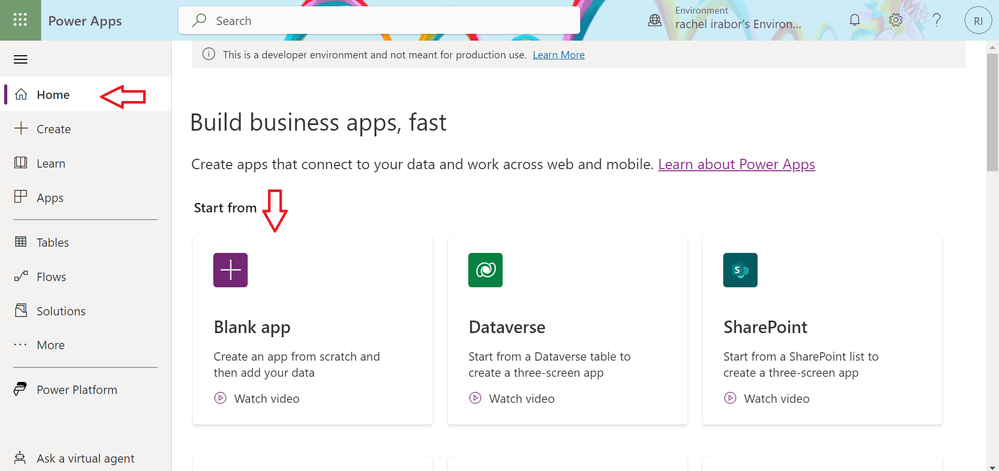Open Tables in left navigation
The height and width of the screenshot is (471, 999).
85,242
